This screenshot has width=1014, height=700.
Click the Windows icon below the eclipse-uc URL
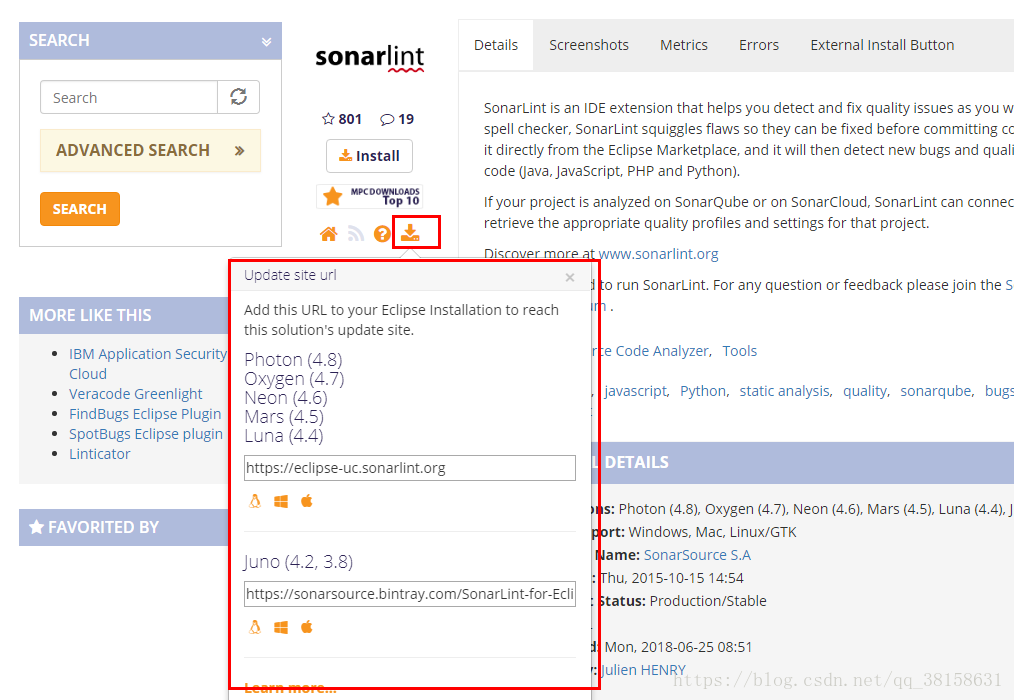pos(281,501)
